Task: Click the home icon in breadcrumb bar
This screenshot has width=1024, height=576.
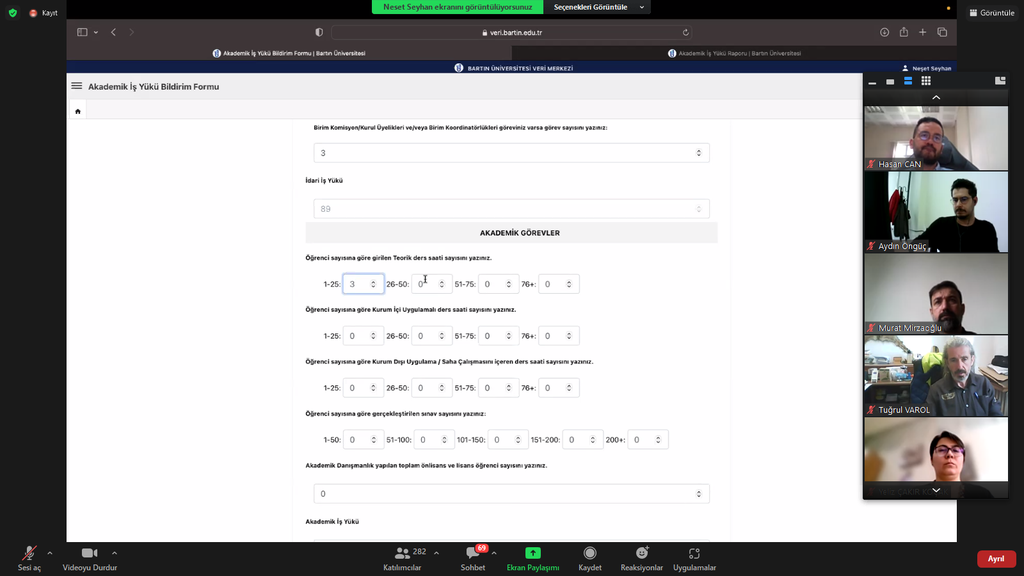Action: (x=78, y=111)
